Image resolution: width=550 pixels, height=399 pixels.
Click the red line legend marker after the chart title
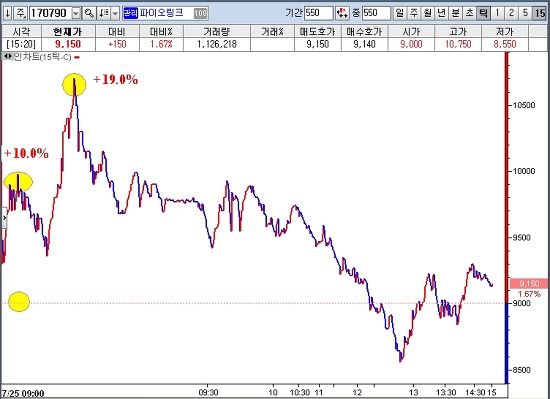tap(77, 58)
